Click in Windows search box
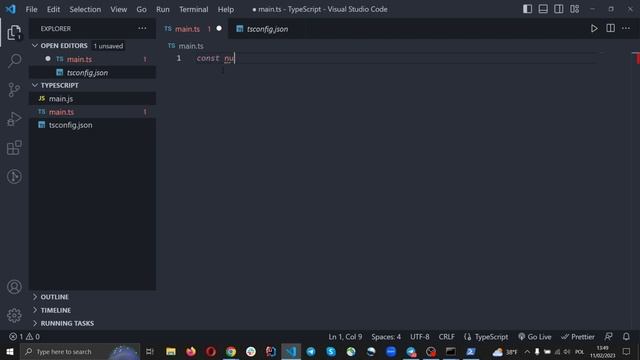Image resolution: width=640 pixels, height=360 pixels. [80, 351]
